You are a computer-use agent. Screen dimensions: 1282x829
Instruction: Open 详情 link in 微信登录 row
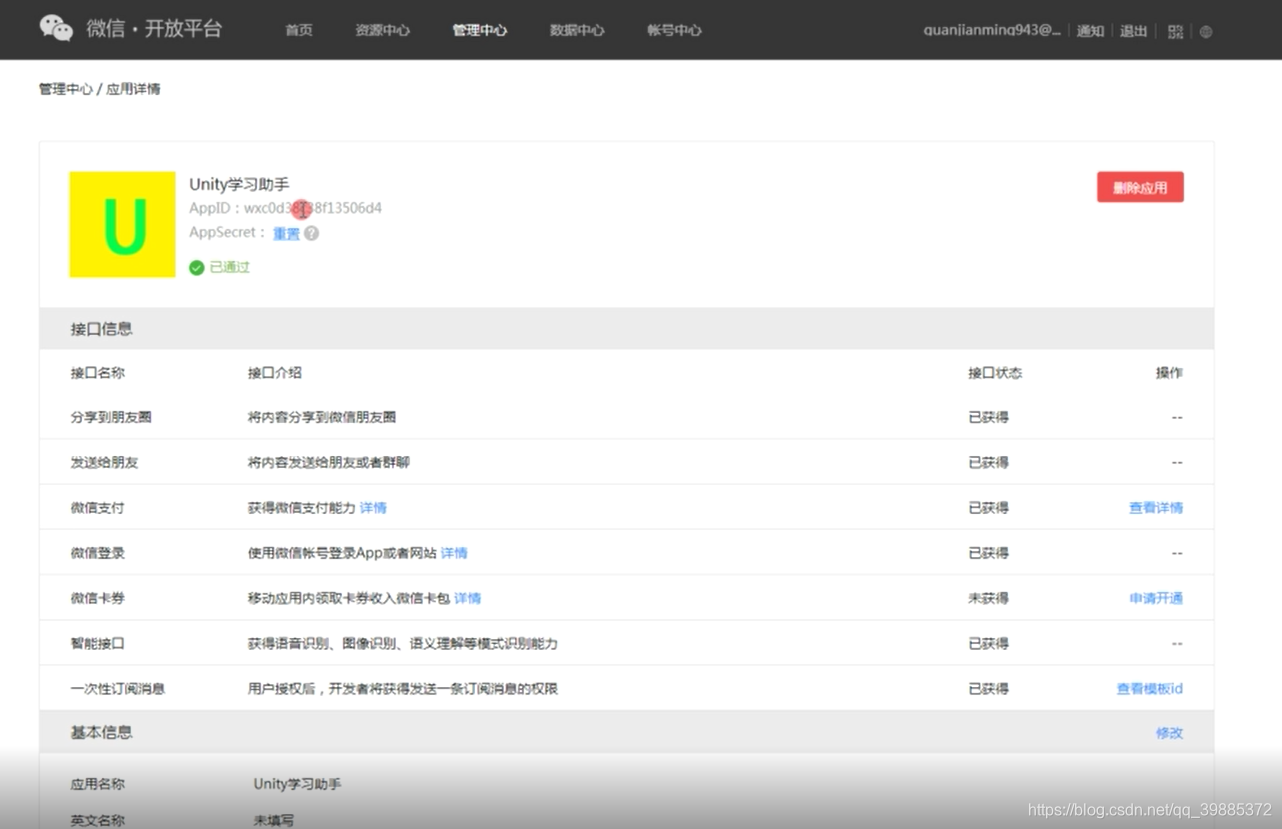pos(454,553)
